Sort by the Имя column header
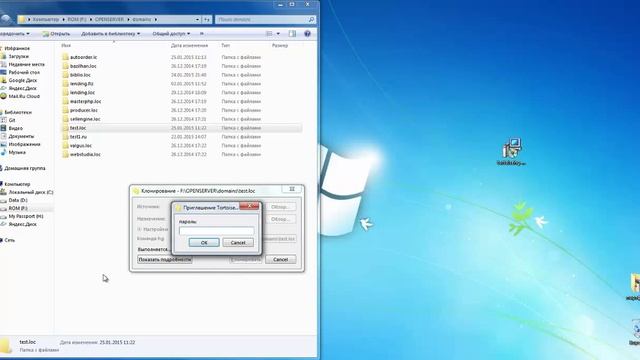The height and width of the screenshot is (360, 640). (66, 46)
